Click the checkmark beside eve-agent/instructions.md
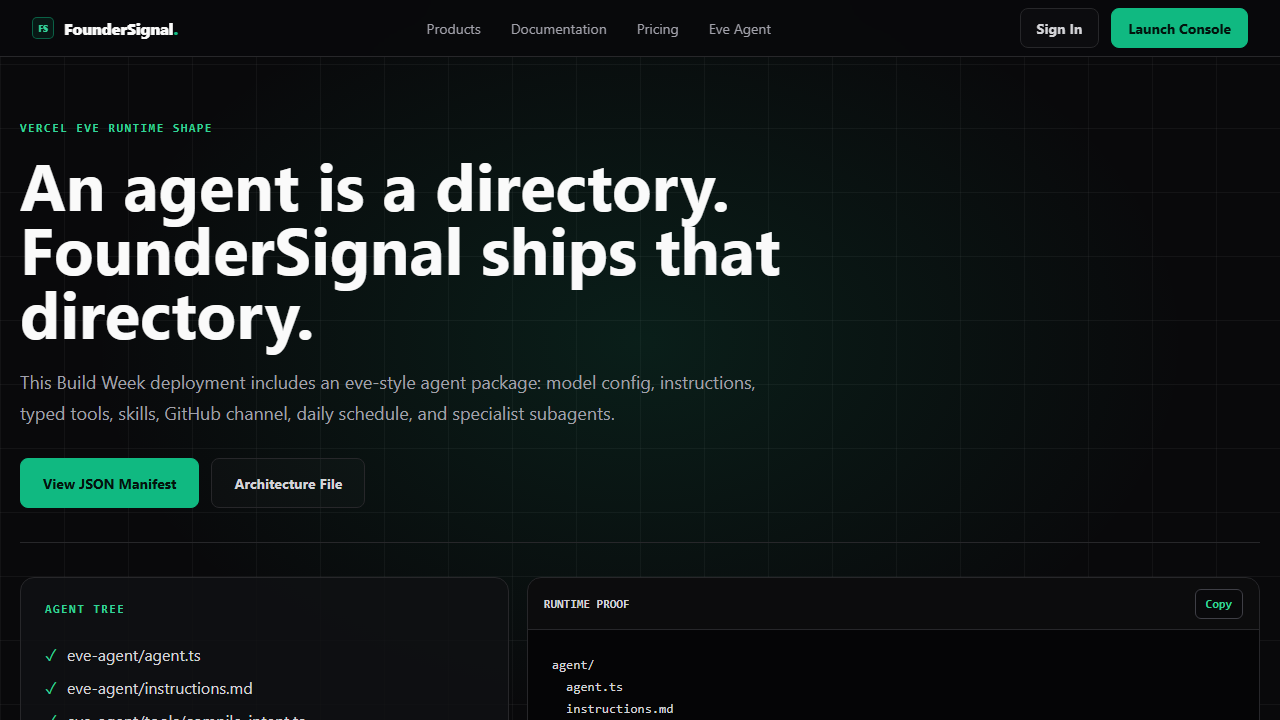Image resolution: width=1280 pixels, height=720 pixels. pyautogui.click(x=51, y=689)
